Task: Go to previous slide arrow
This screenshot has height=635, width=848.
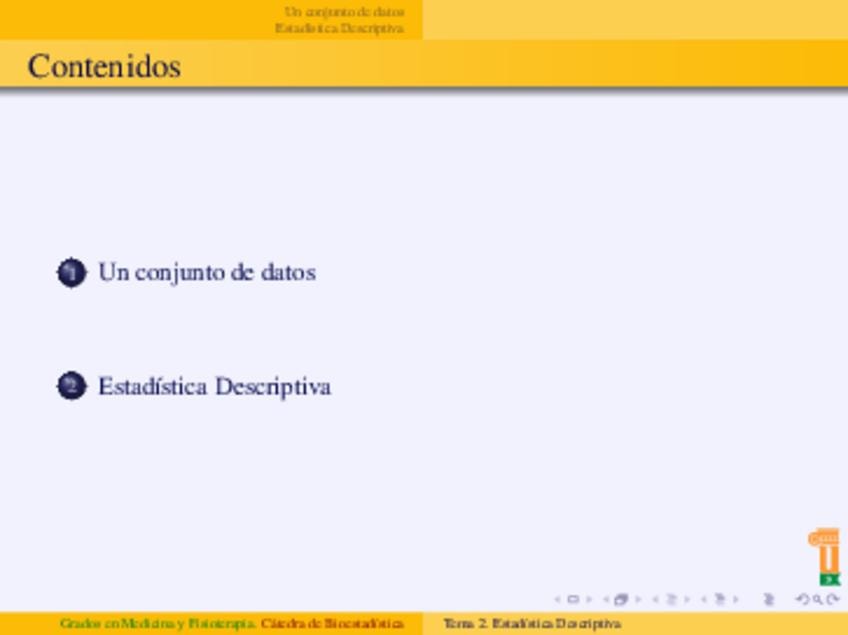Action: coord(558,599)
